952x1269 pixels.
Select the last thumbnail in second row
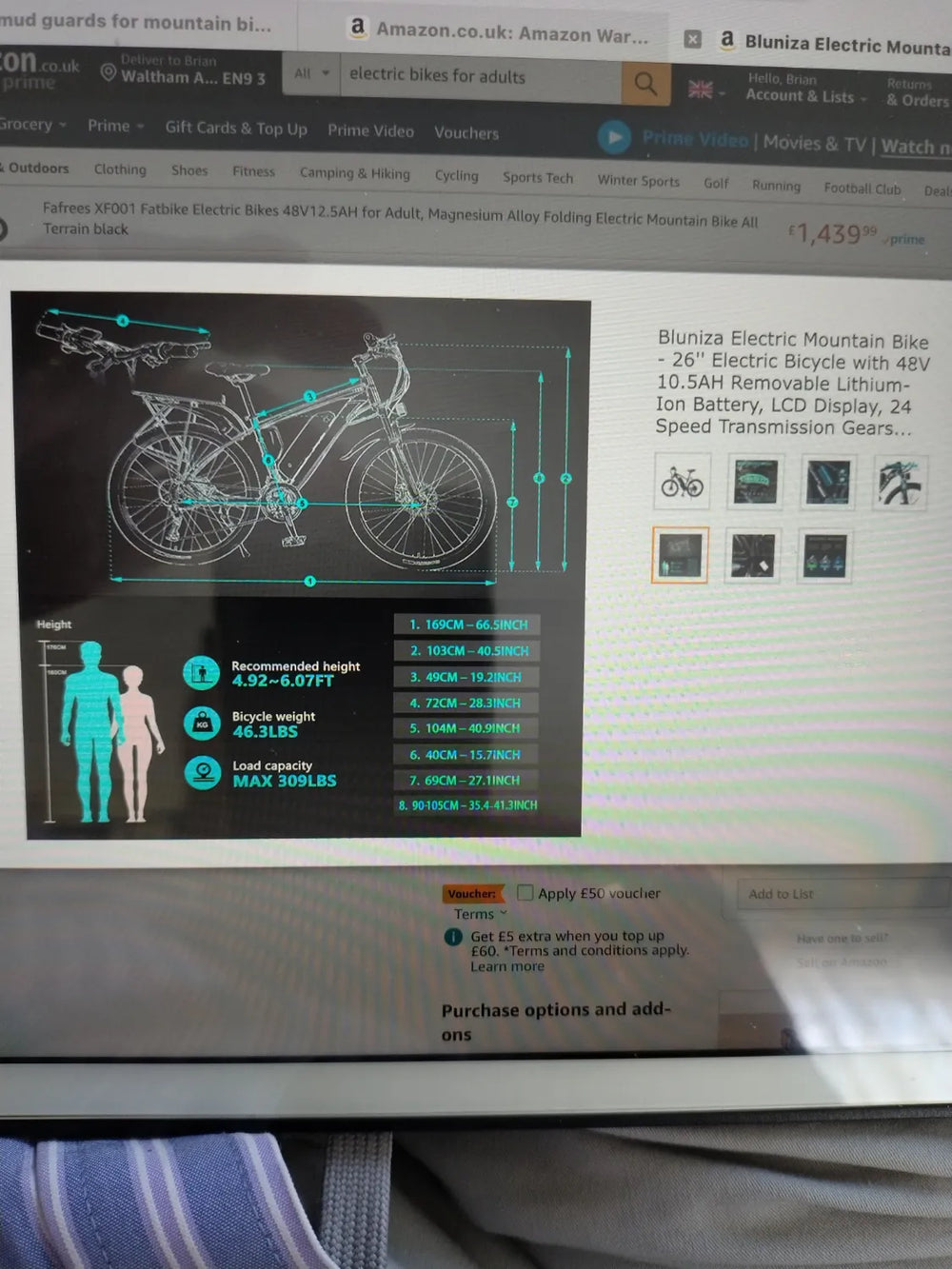(825, 555)
